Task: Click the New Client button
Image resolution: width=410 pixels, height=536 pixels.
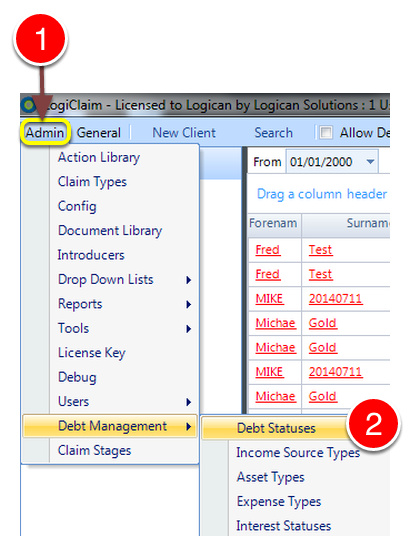Action: 184,133
